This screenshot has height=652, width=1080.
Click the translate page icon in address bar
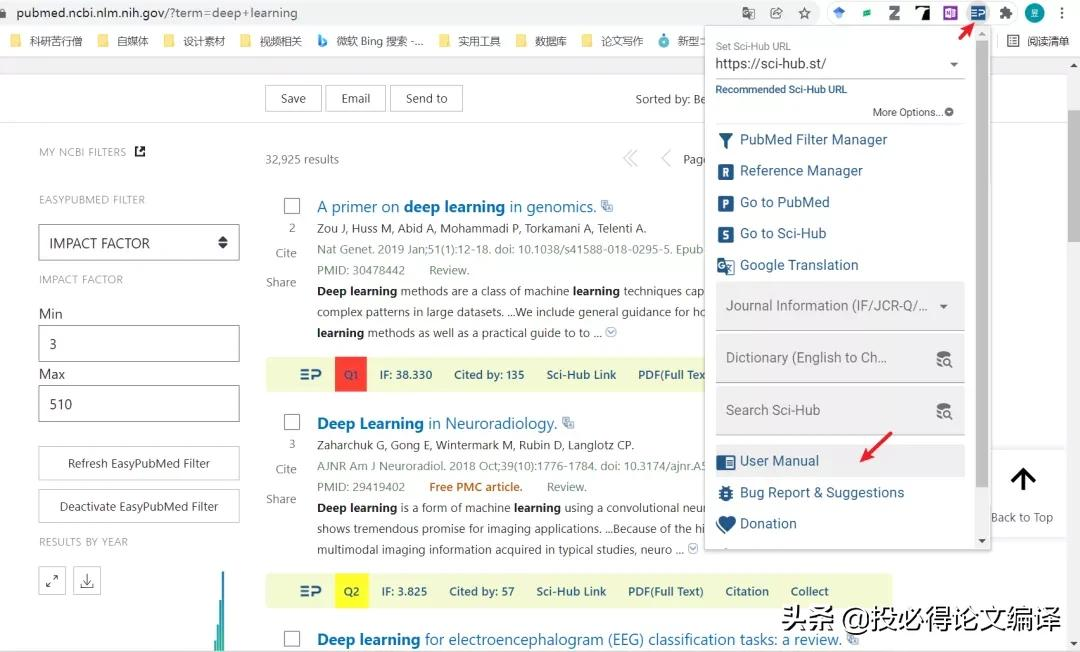[x=748, y=12]
